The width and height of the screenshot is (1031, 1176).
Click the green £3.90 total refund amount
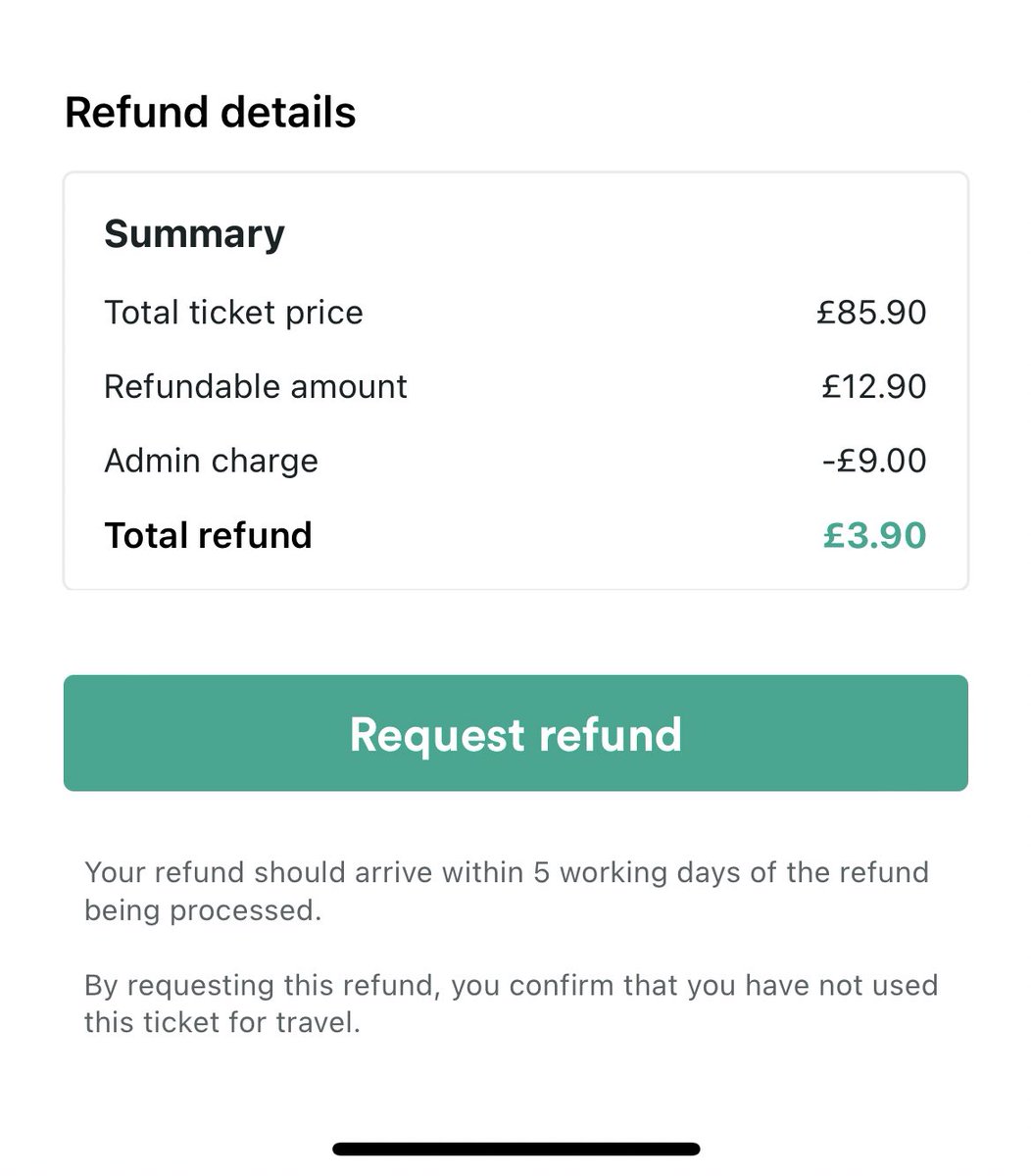coord(874,535)
